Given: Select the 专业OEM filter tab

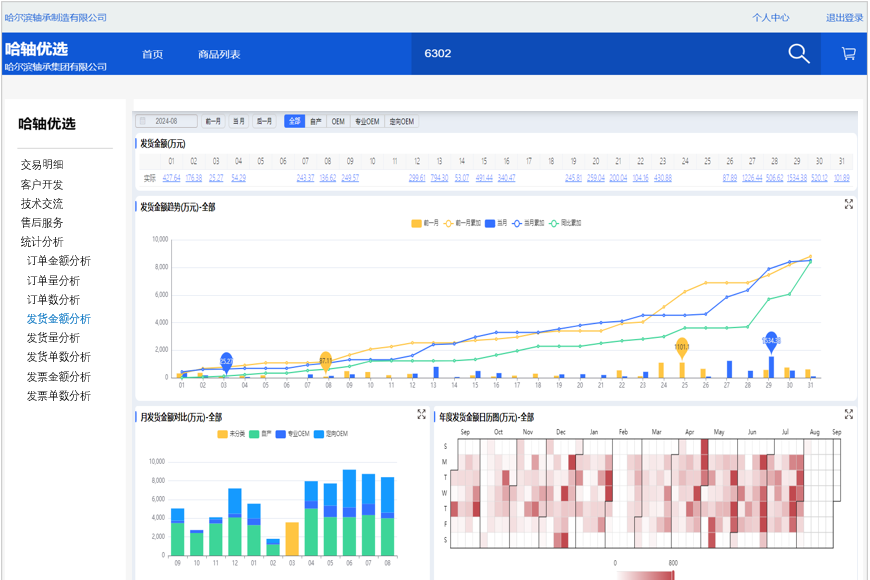Looking at the screenshot, I should (x=367, y=121).
